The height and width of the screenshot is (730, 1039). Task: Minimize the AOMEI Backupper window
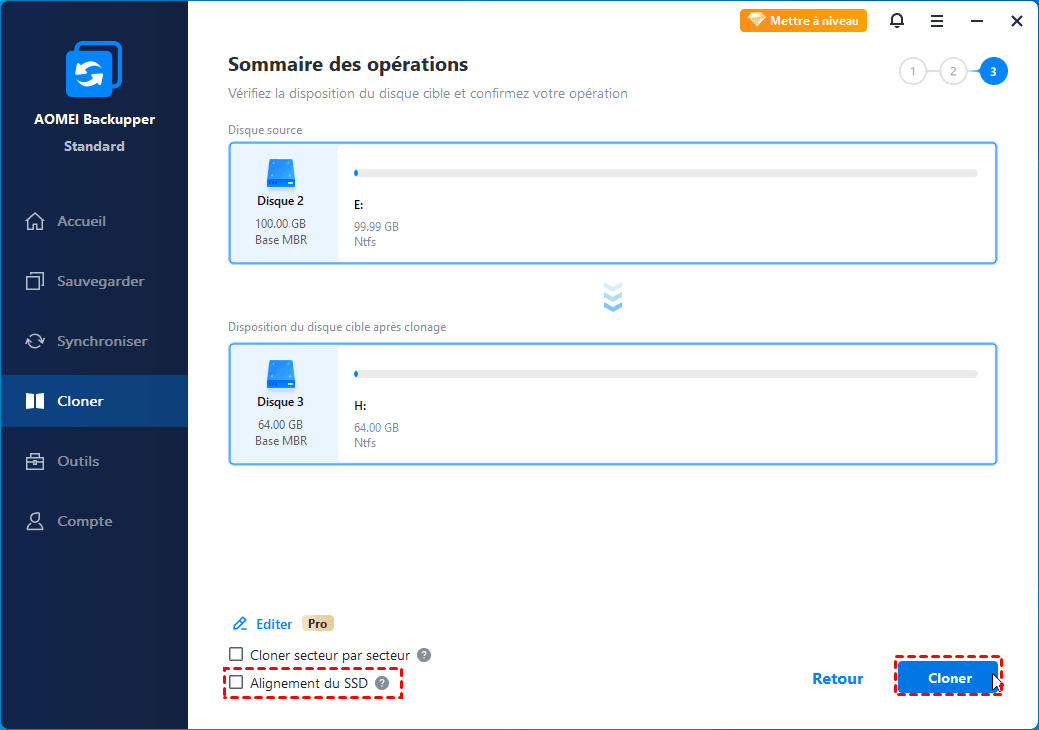click(x=977, y=21)
